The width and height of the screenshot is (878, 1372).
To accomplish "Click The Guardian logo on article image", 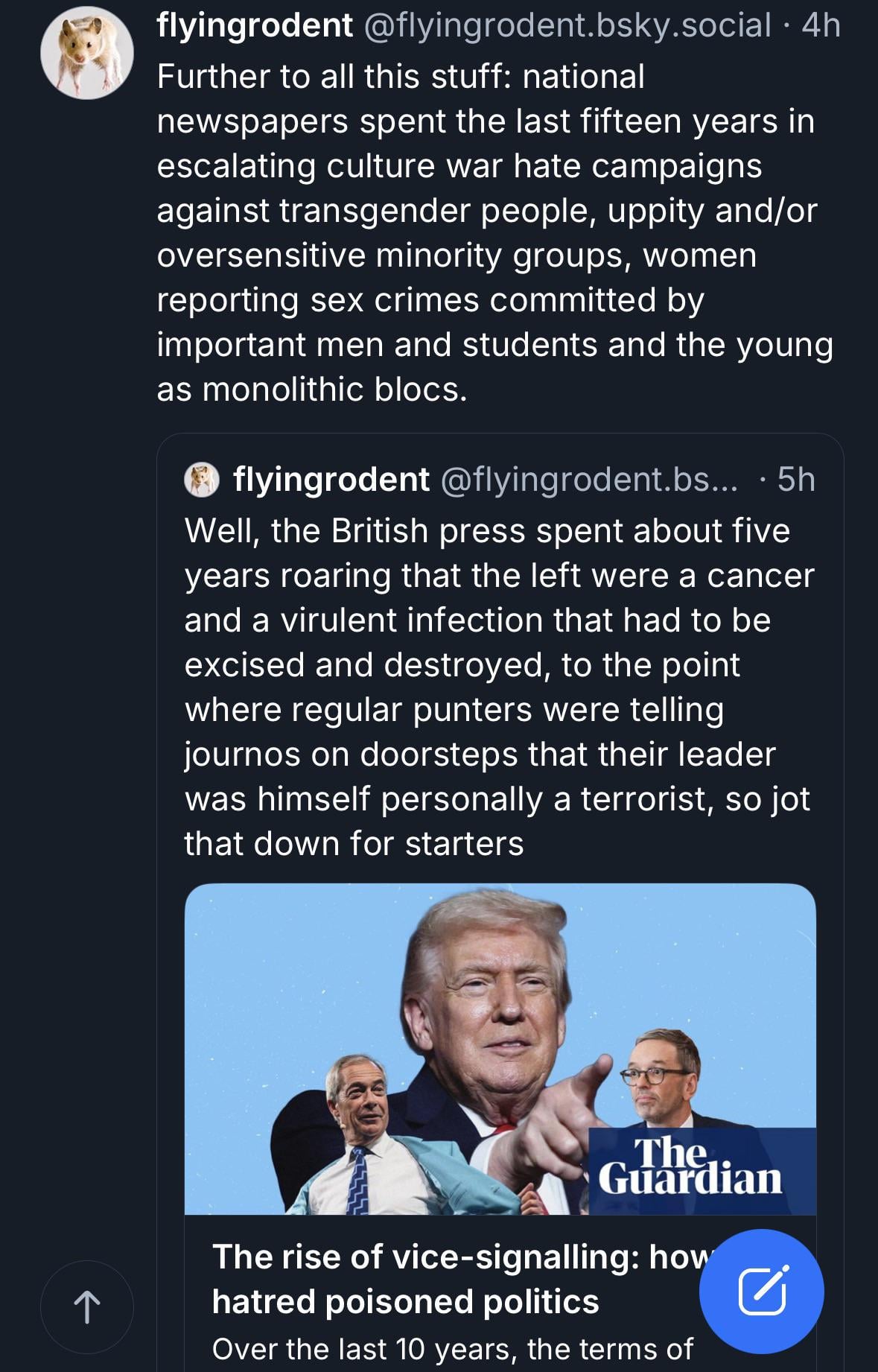I will [690, 1167].
